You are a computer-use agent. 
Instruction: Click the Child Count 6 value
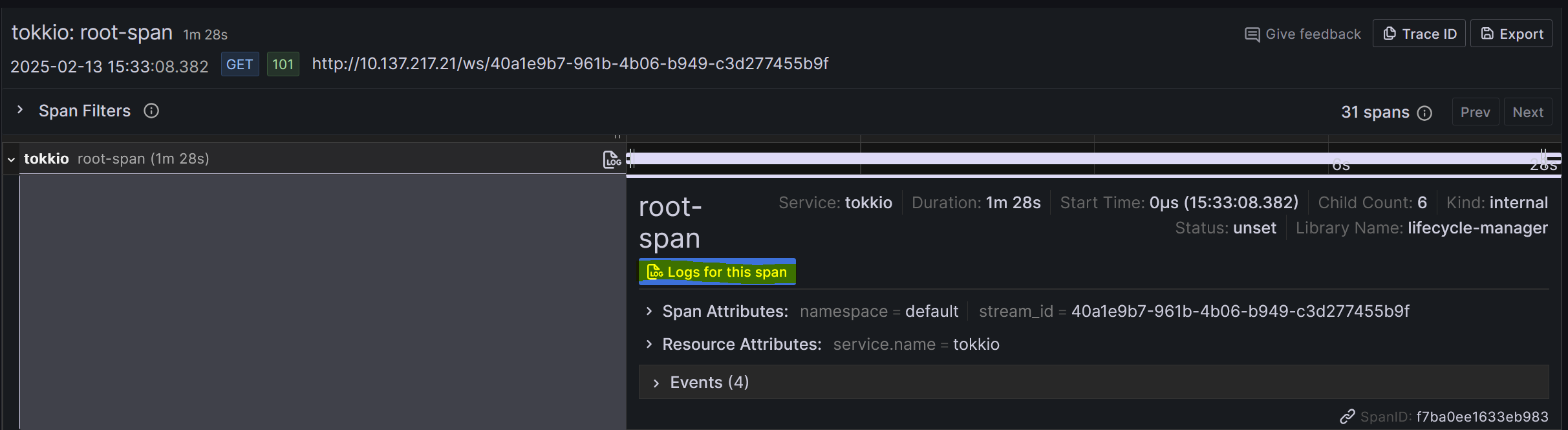click(1422, 203)
